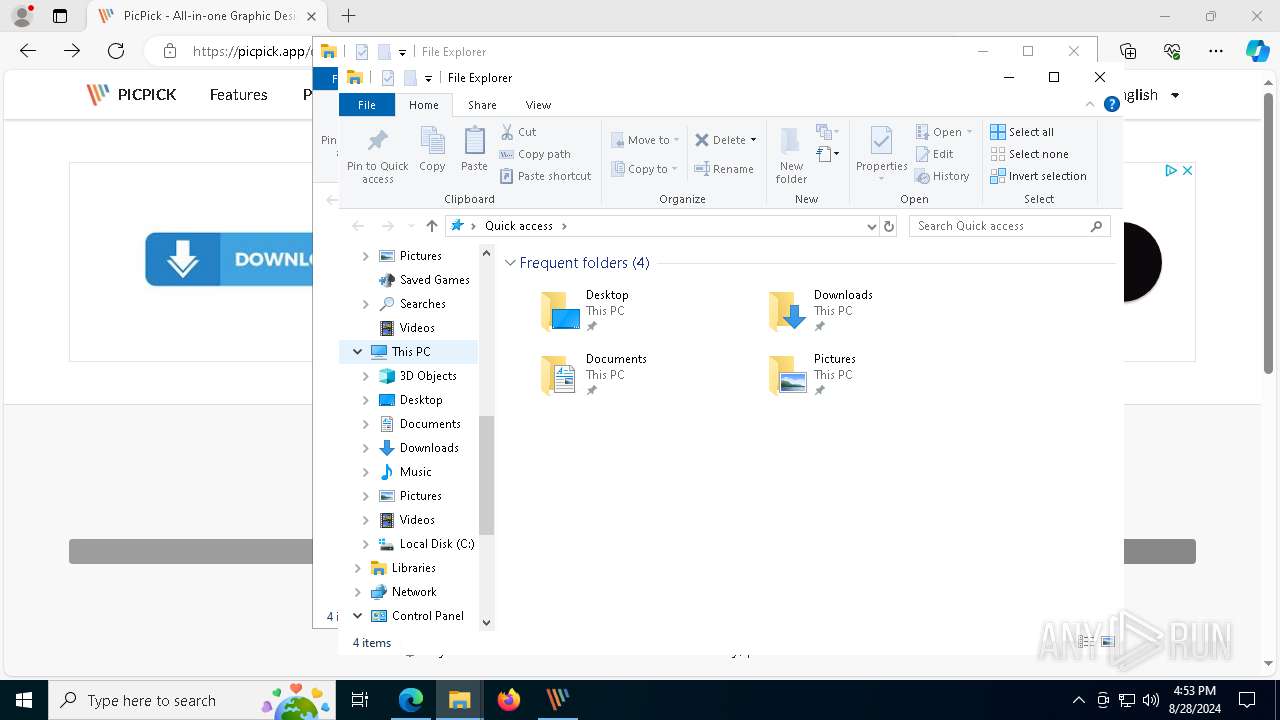The height and width of the screenshot is (720, 1280).
Task: Select Searches in the navigation pane
Action: click(x=422, y=304)
